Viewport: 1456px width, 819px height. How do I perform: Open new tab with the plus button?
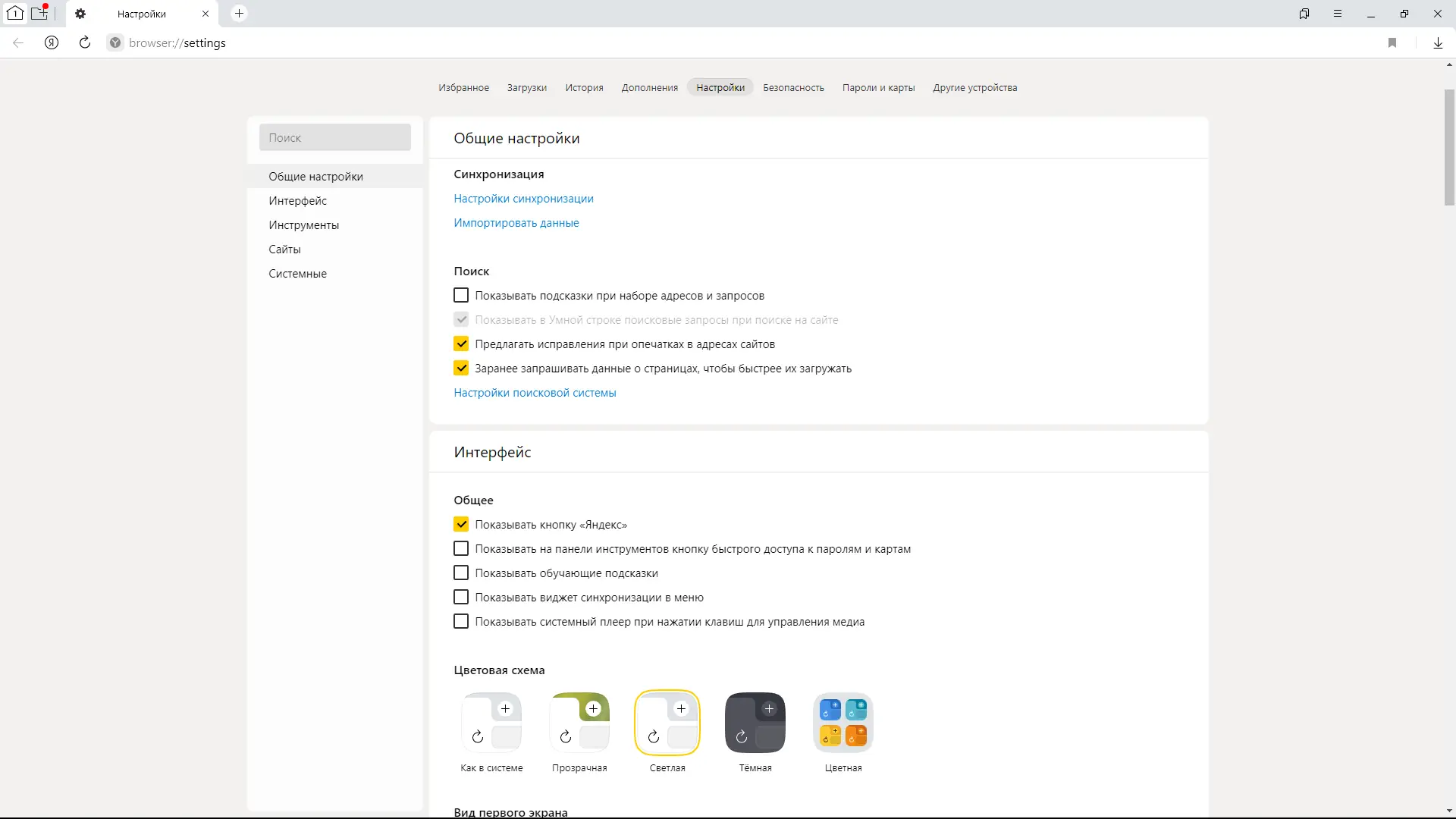tap(239, 14)
